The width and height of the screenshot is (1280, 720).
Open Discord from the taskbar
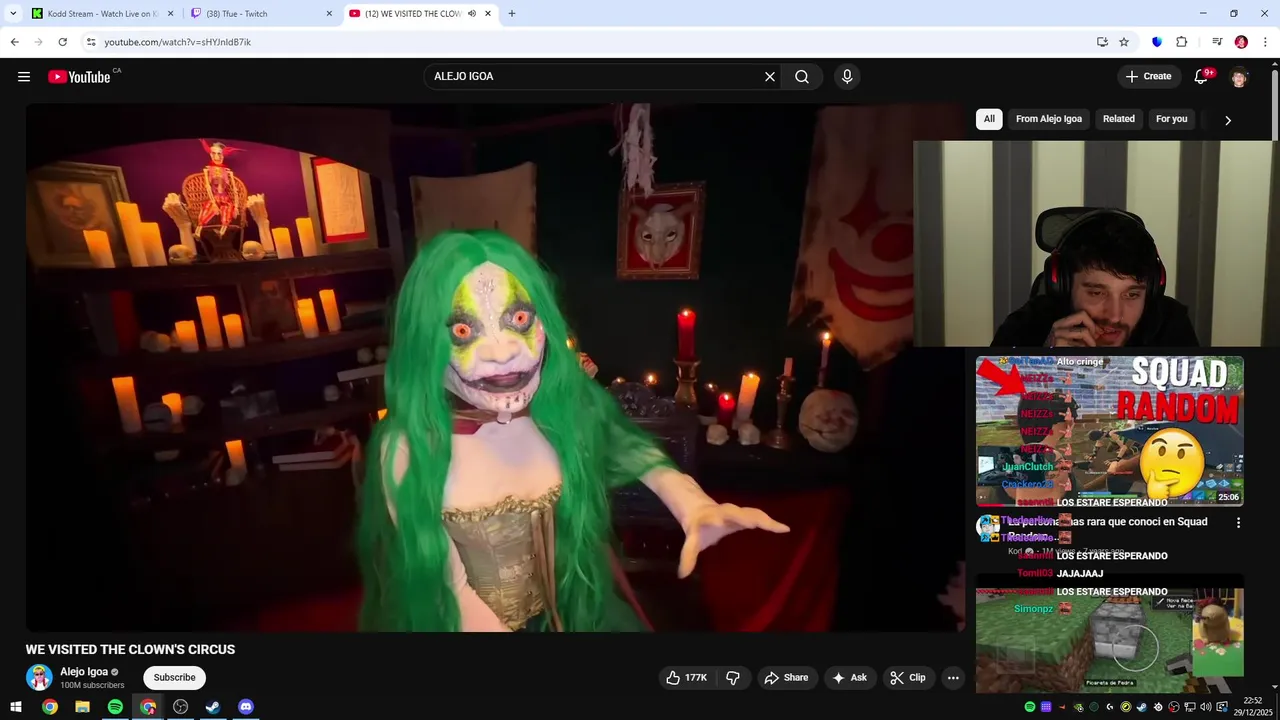pos(246,707)
